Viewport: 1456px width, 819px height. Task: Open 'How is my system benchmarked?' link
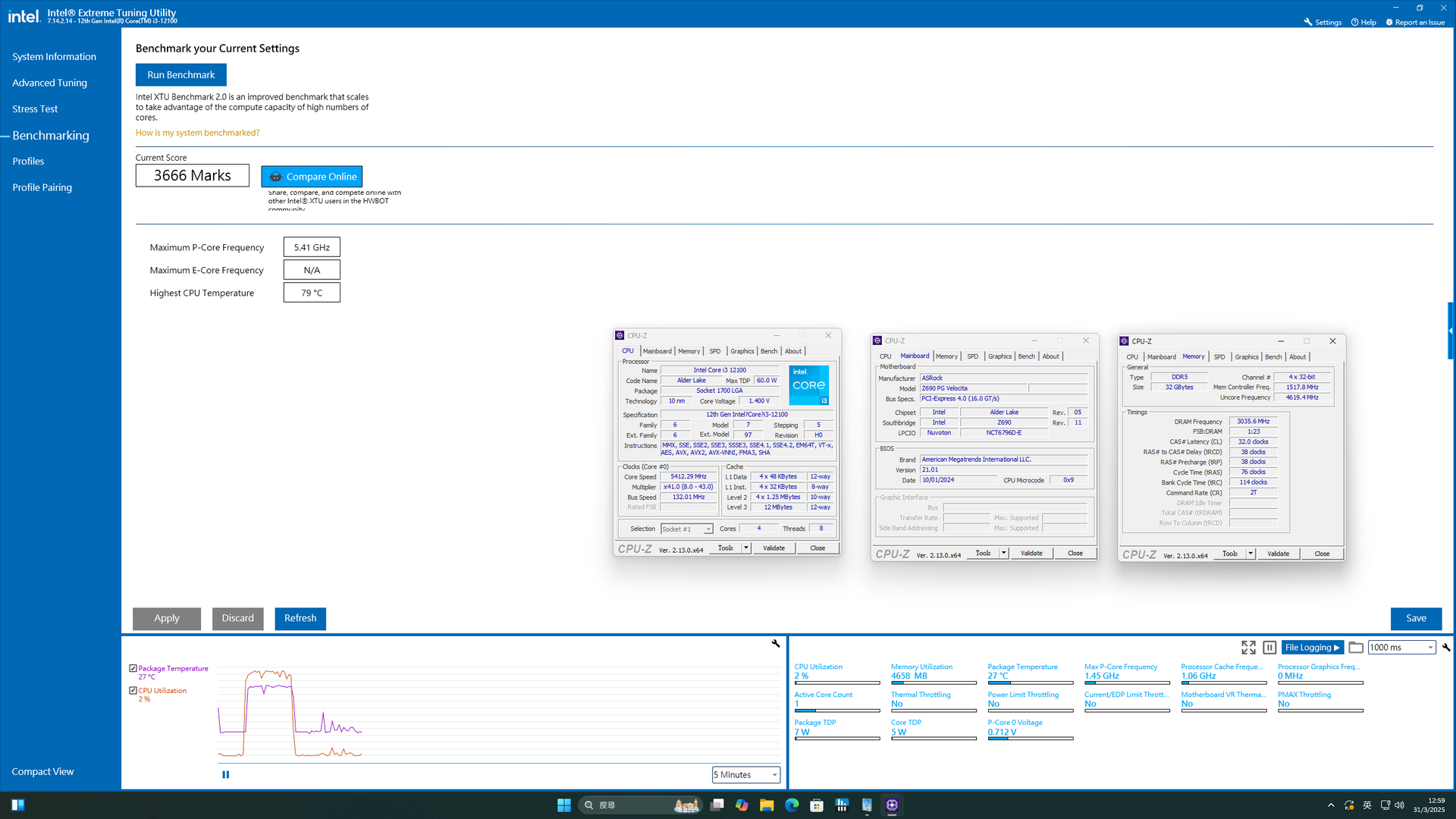[x=197, y=133]
